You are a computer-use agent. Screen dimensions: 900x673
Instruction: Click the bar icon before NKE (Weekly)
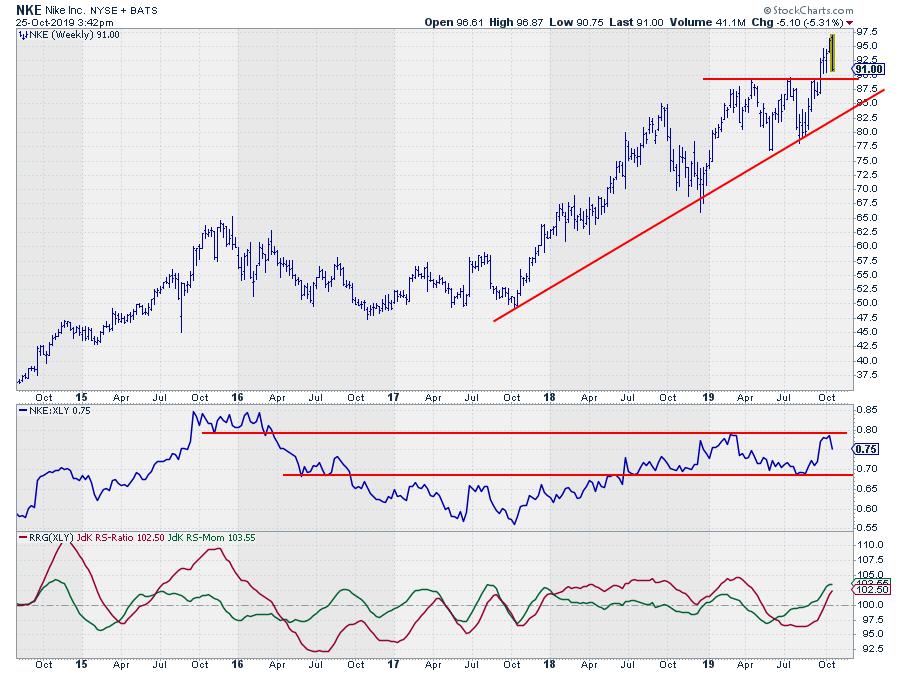point(22,34)
